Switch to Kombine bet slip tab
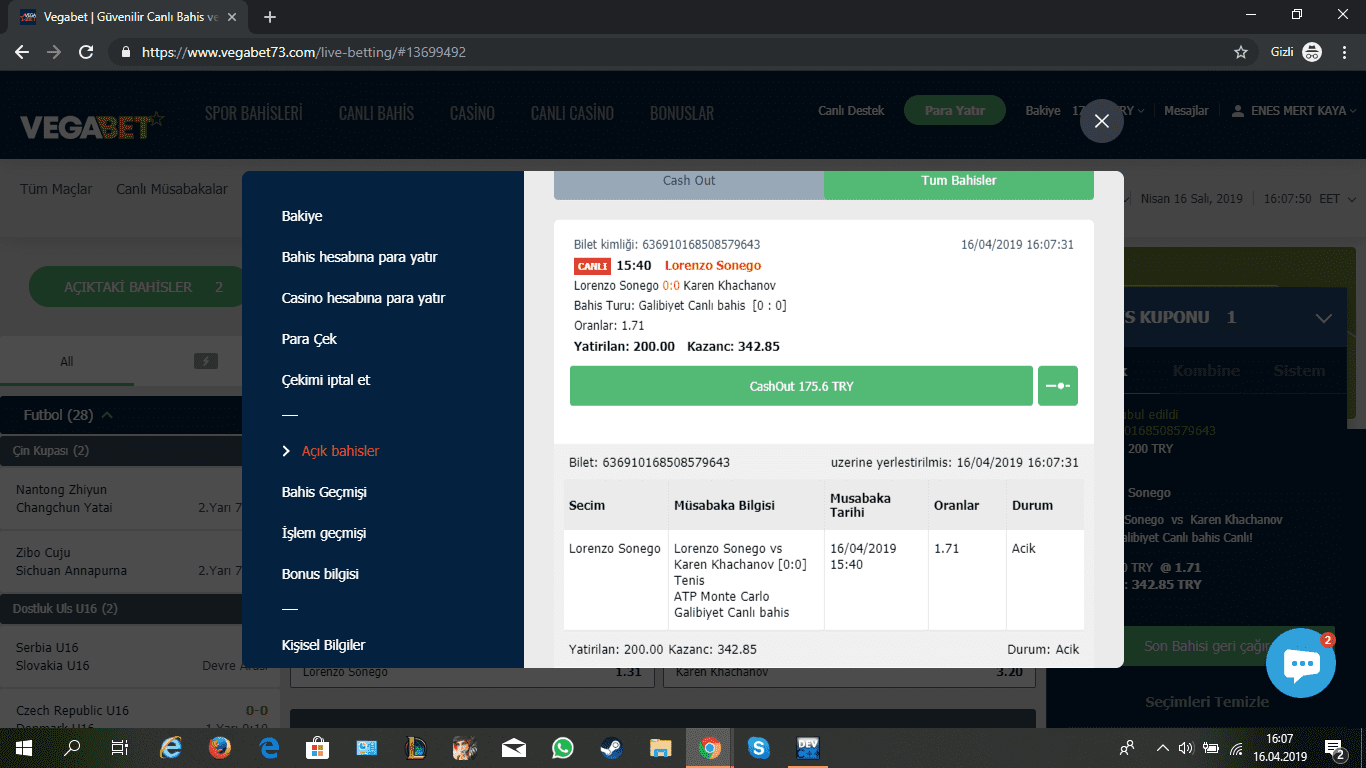1366x768 pixels. (1206, 370)
